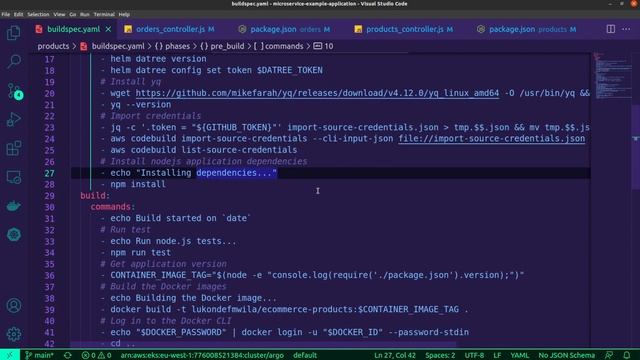Open the editor More Actions menu

(x=626, y=29)
